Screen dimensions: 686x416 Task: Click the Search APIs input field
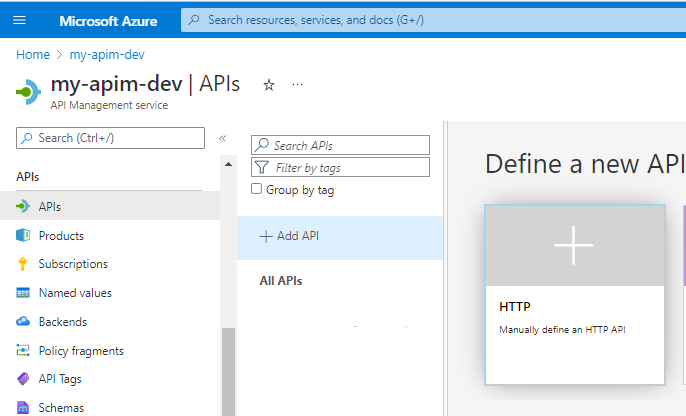pyautogui.click(x=340, y=145)
